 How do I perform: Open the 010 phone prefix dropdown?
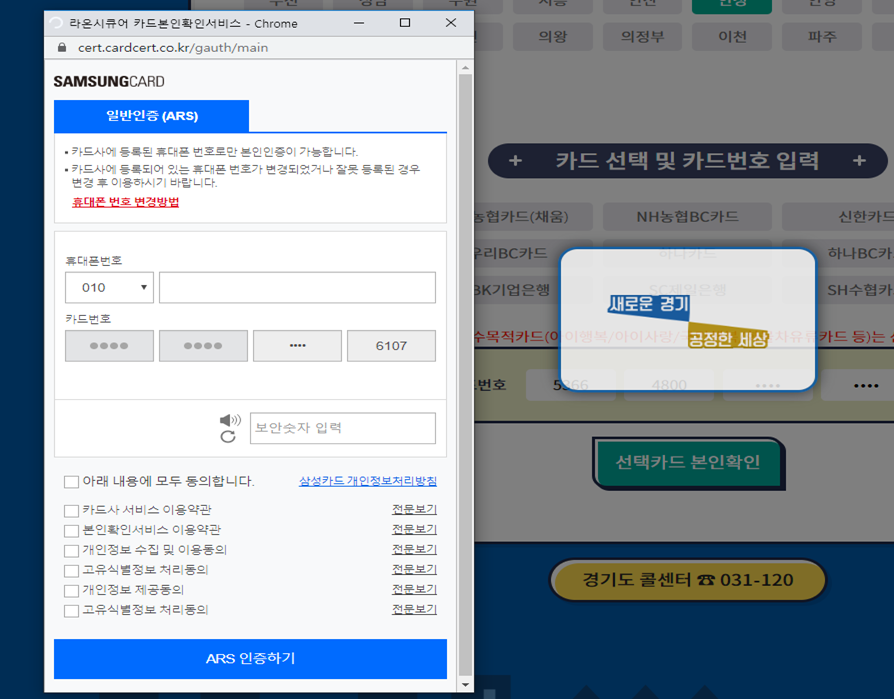(109, 287)
